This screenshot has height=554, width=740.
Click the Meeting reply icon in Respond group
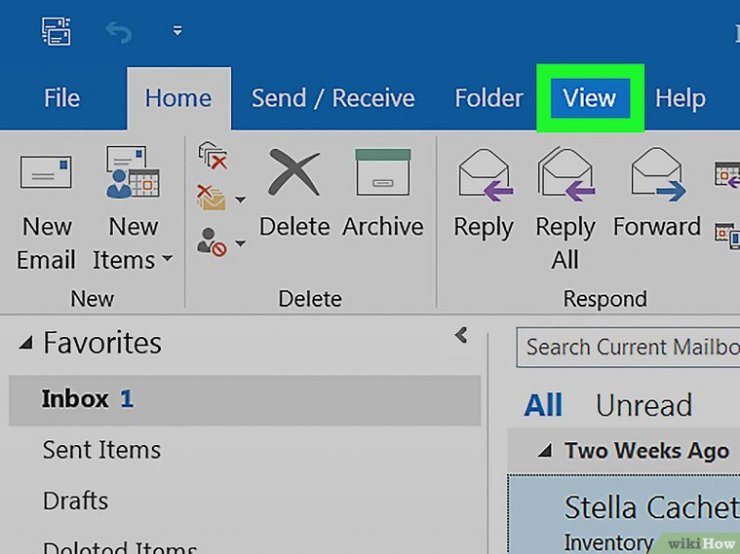click(x=727, y=175)
